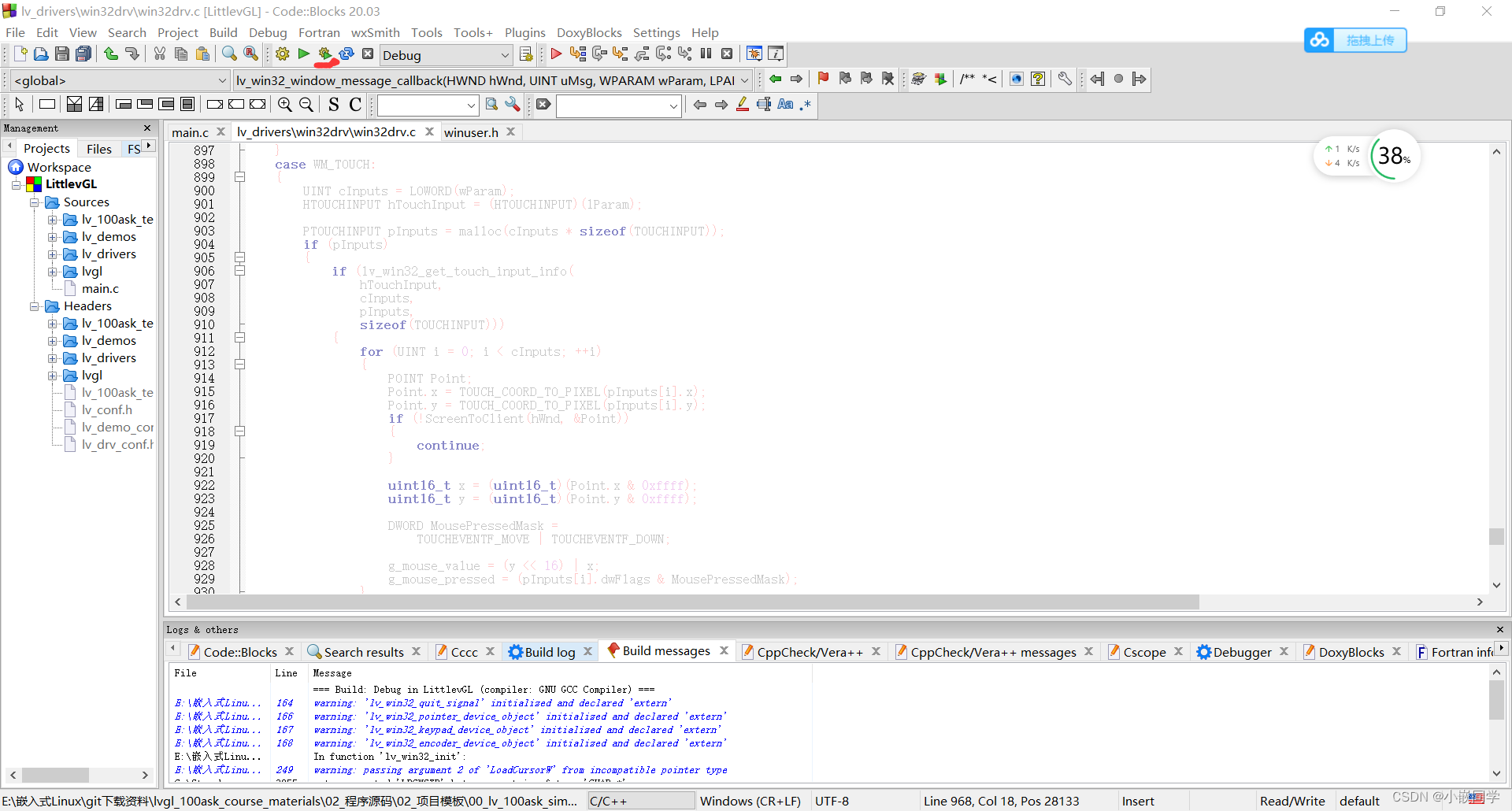1512x811 pixels.
Task: Jump back with the green arrow
Action: 776,79
